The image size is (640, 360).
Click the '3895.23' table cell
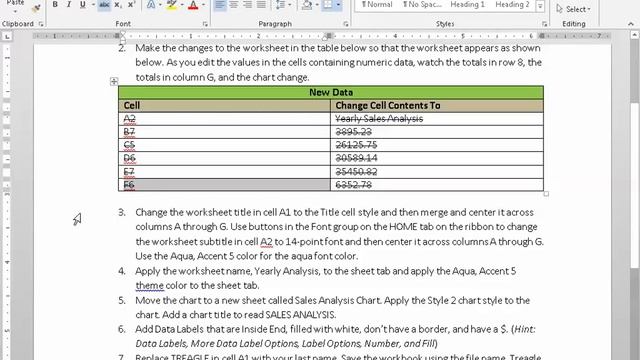point(437,132)
